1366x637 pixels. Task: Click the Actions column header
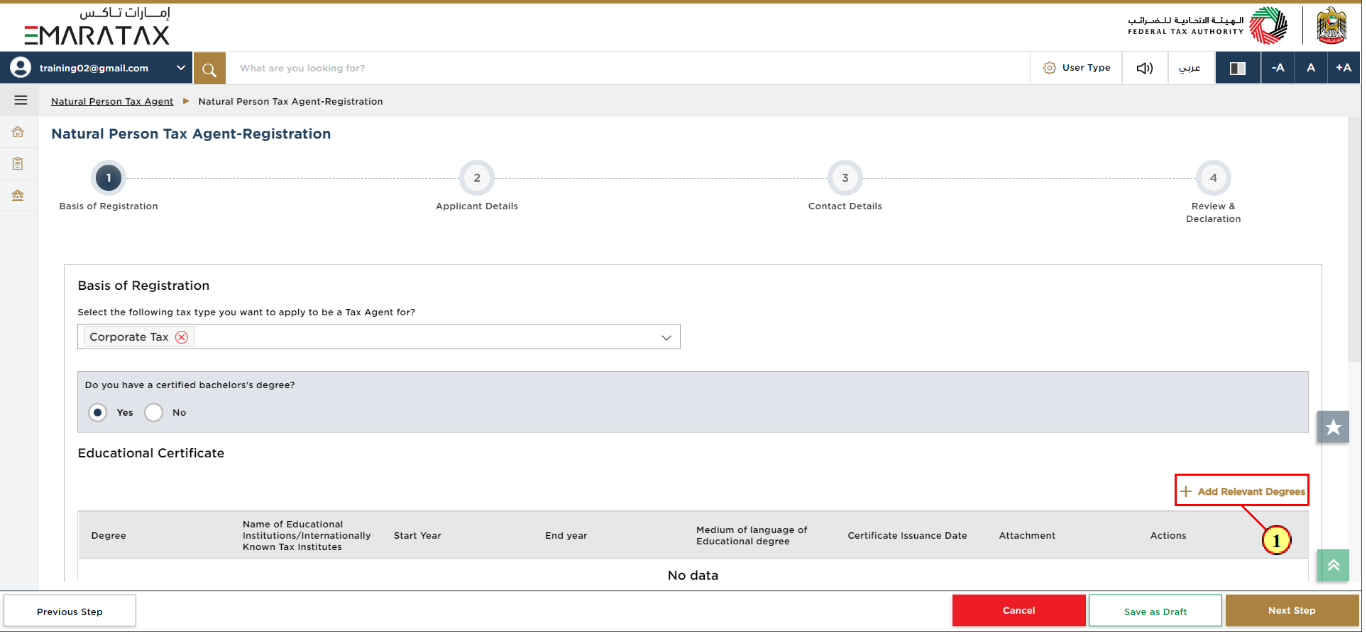pos(1168,536)
